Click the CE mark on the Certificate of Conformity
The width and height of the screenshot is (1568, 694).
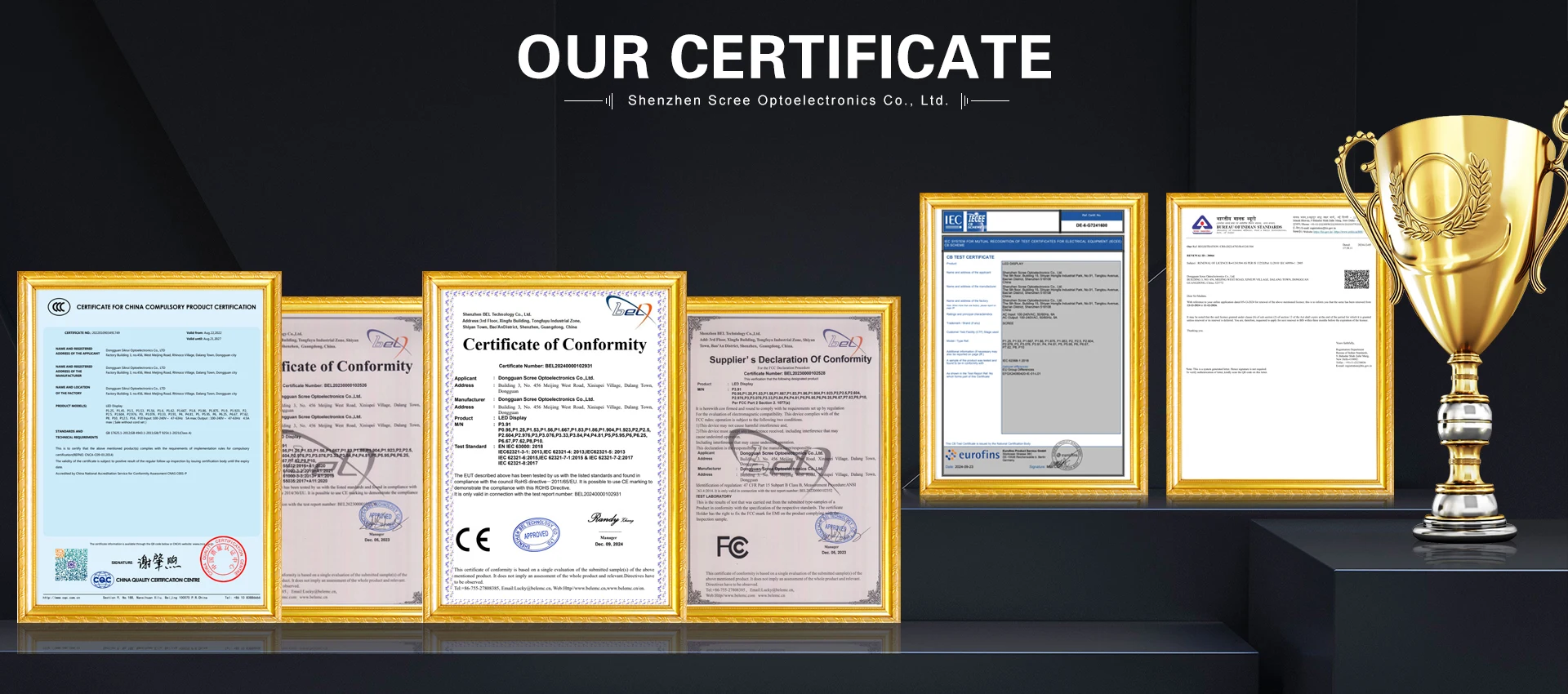pyautogui.click(x=473, y=540)
